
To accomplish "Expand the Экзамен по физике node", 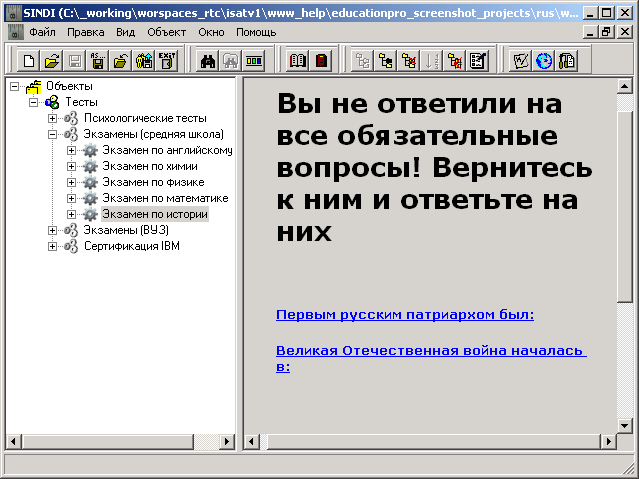I will 71,183.
